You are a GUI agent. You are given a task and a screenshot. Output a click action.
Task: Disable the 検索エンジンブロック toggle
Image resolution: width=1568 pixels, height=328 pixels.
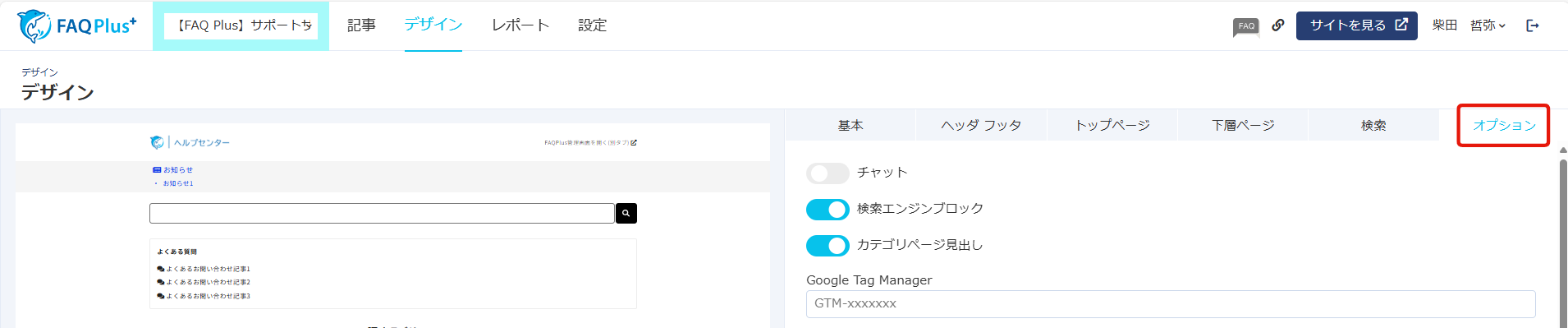pos(828,210)
